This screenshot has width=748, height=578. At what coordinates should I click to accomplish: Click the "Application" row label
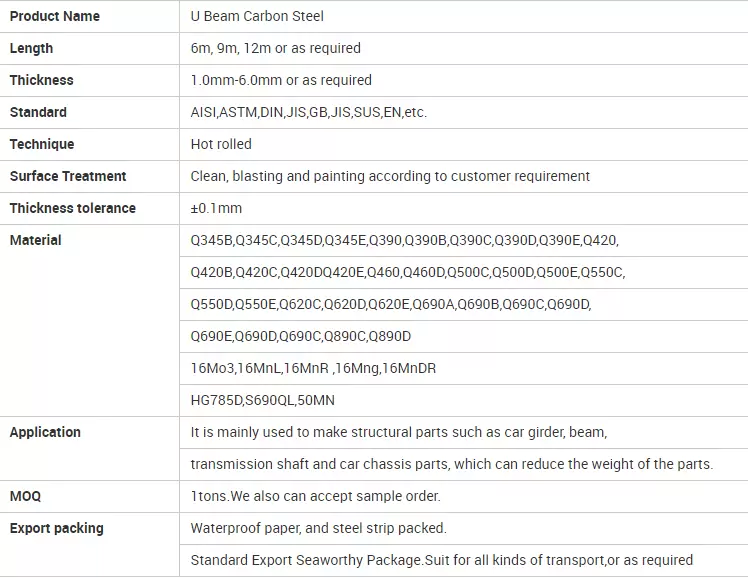[x=45, y=432]
